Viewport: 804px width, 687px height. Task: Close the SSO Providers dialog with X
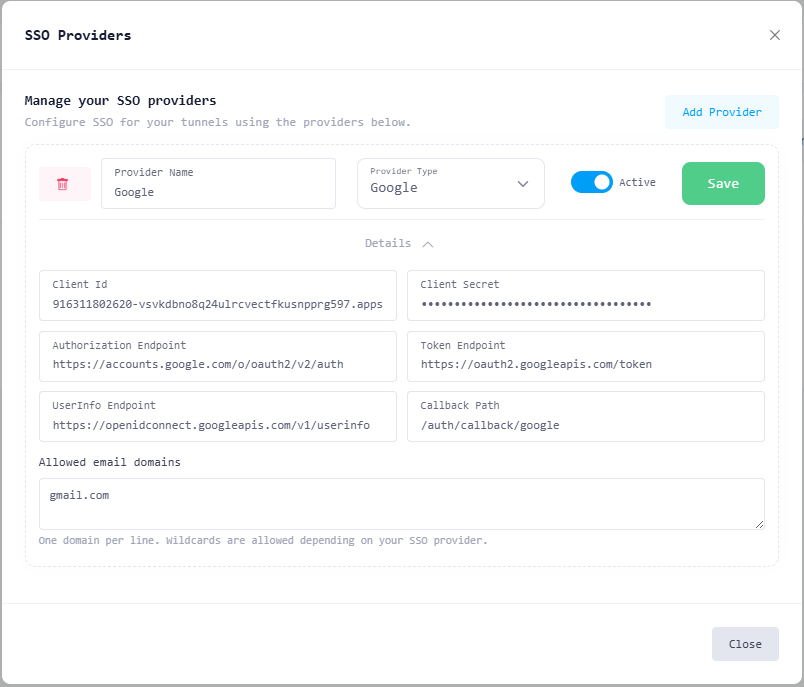pyautogui.click(x=774, y=35)
